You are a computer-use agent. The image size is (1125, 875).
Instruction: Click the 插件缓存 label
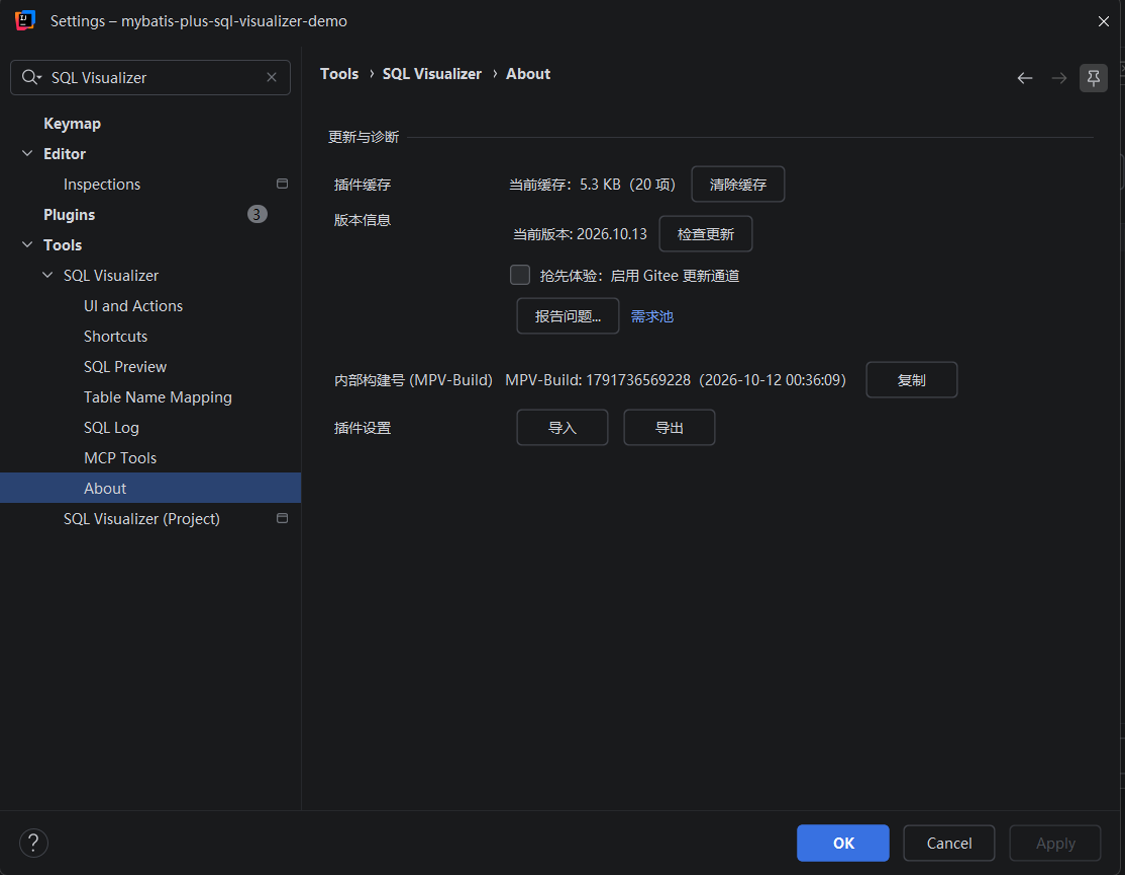click(362, 185)
